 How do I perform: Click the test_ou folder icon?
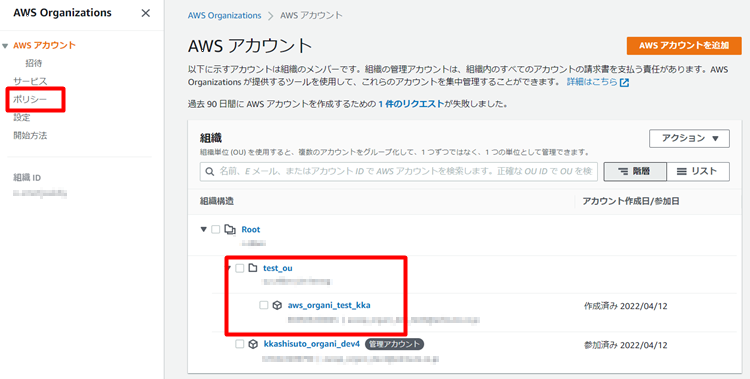point(253,268)
